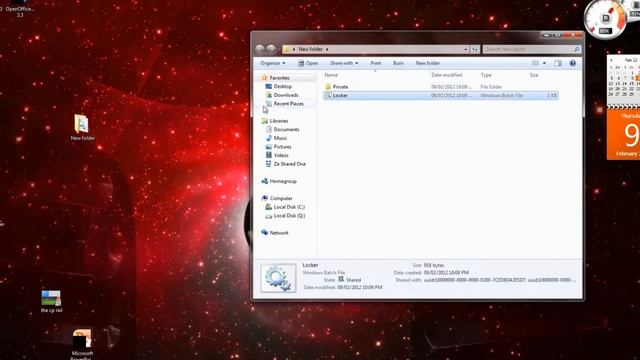This screenshot has width=640, height=360.
Task: Click the folder icon in the address bar
Action: pos(287,49)
